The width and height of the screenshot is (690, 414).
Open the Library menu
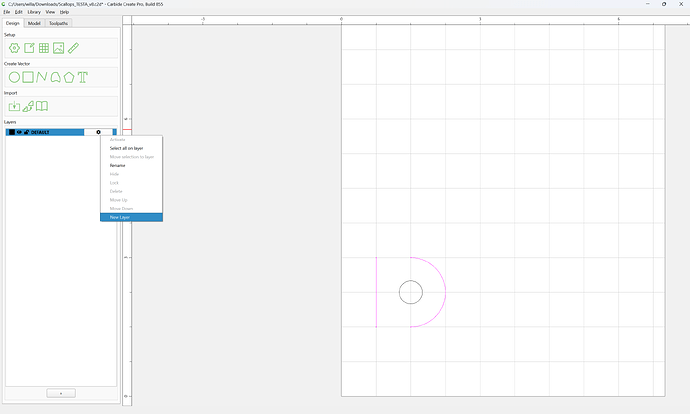[x=34, y=12]
